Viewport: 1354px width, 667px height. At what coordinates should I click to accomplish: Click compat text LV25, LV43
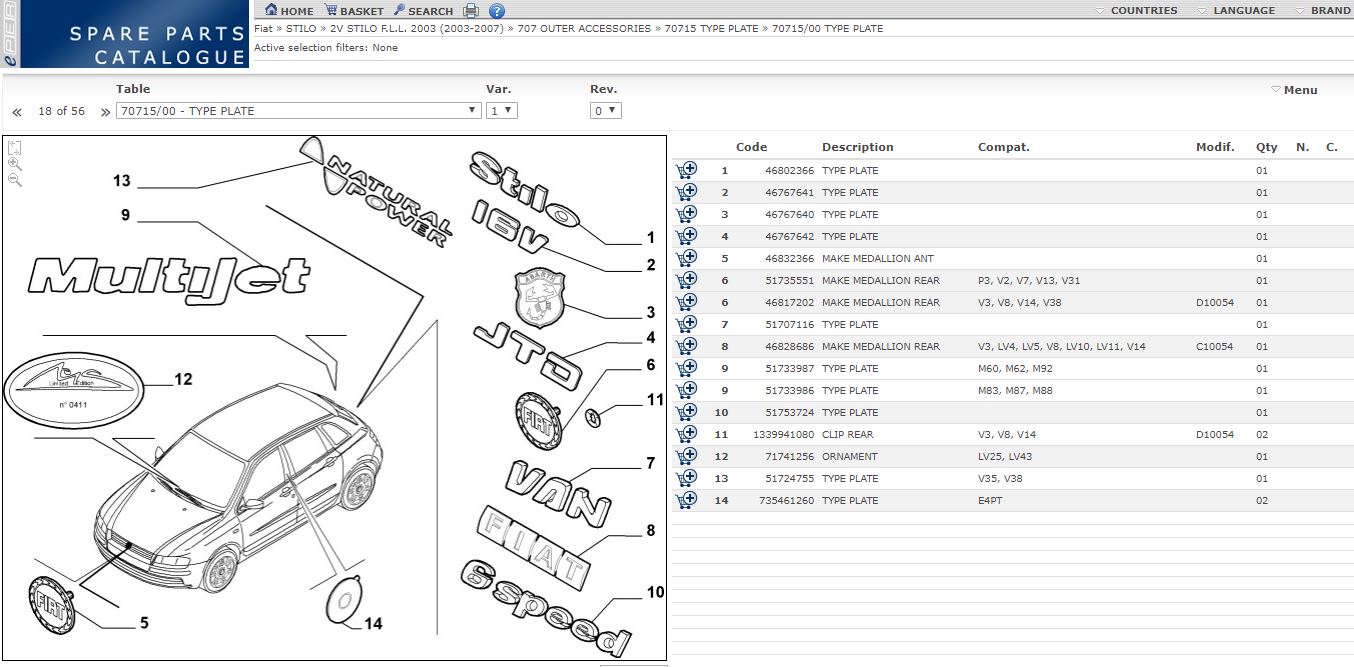(x=1005, y=457)
